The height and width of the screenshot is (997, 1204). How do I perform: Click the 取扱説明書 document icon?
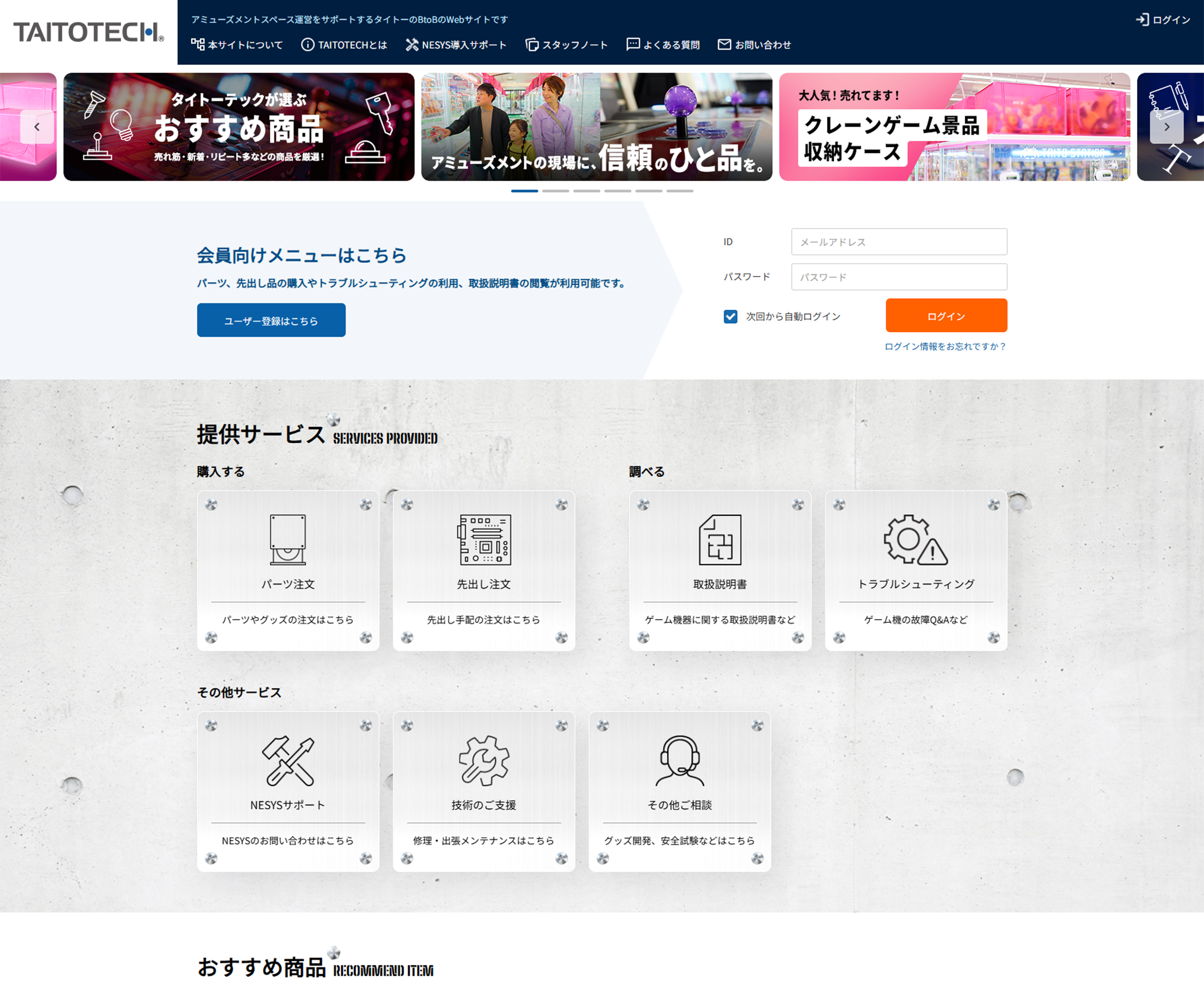point(720,539)
